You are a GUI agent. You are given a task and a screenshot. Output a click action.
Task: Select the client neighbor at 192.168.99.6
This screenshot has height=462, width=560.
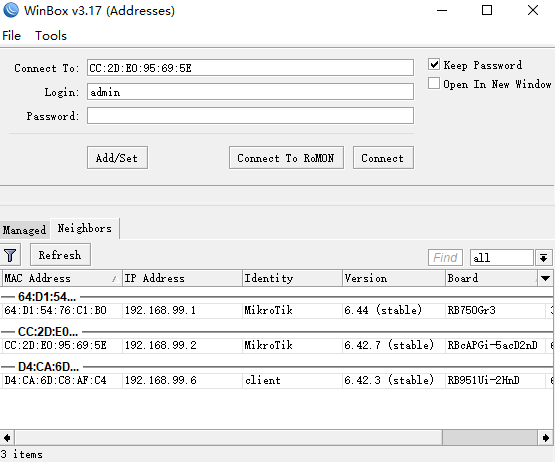coord(277,380)
